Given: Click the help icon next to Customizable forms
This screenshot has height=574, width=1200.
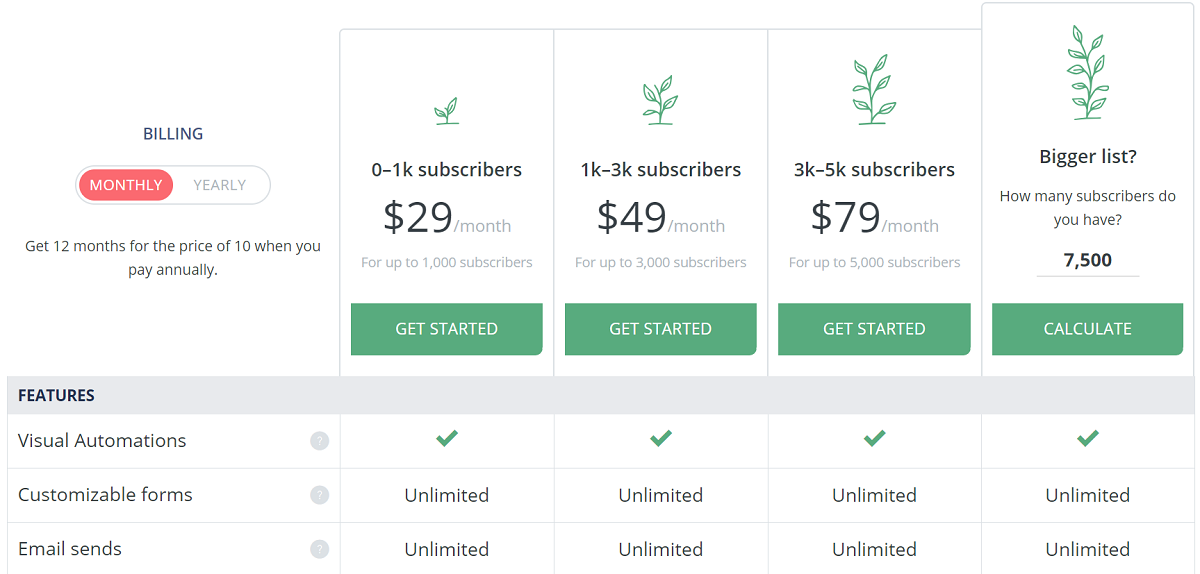Looking at the screenshot, I should tap(319, 495).
